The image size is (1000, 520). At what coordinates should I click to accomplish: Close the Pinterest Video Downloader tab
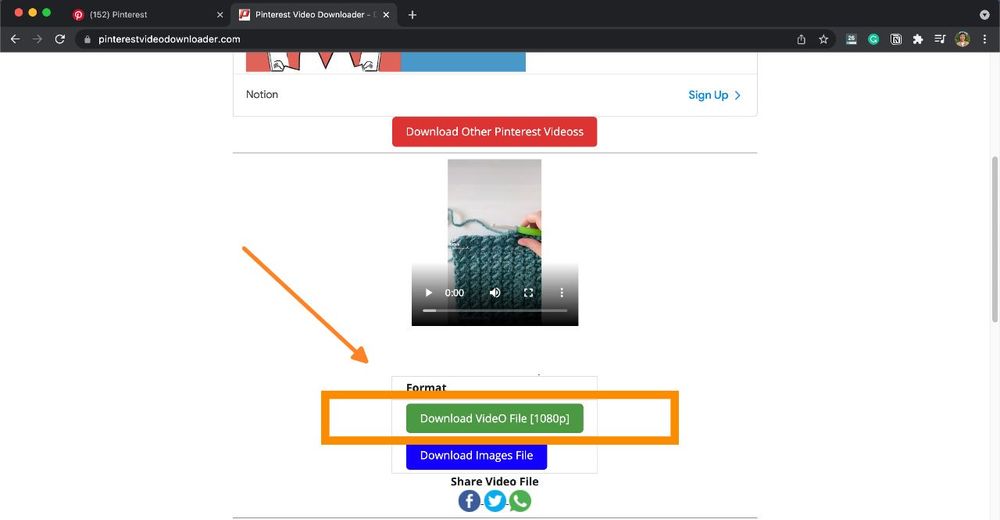(386, 15)
